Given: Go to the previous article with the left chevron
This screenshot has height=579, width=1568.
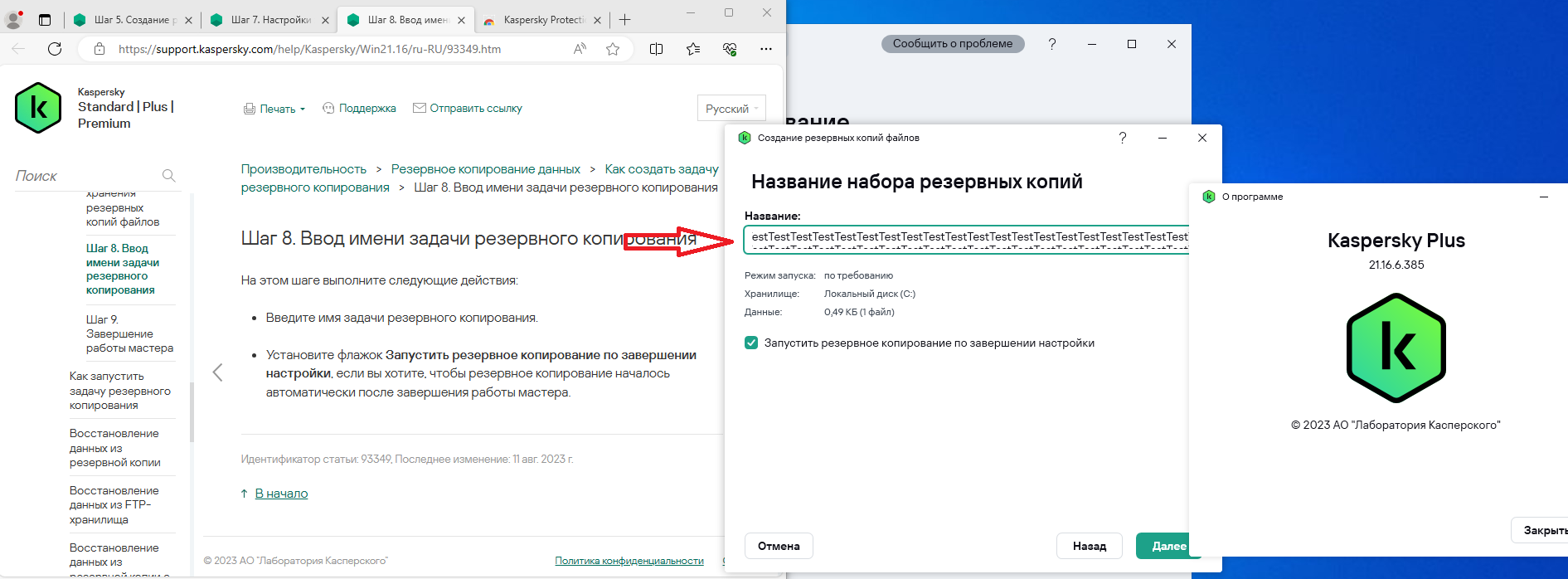Looking at the screenshot, I should tap(218, 372).
